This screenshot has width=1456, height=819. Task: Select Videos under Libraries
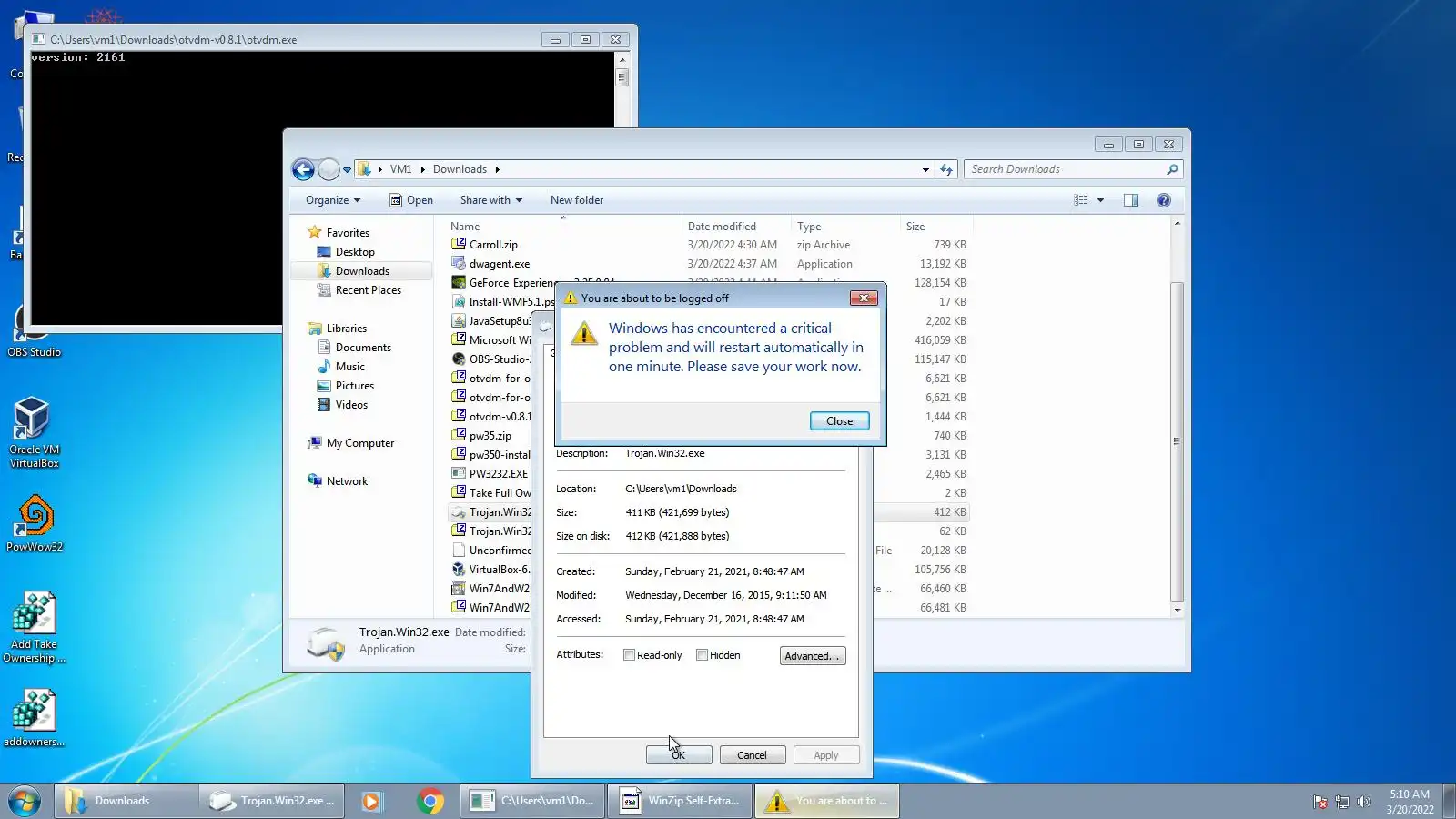coord(351,405)
